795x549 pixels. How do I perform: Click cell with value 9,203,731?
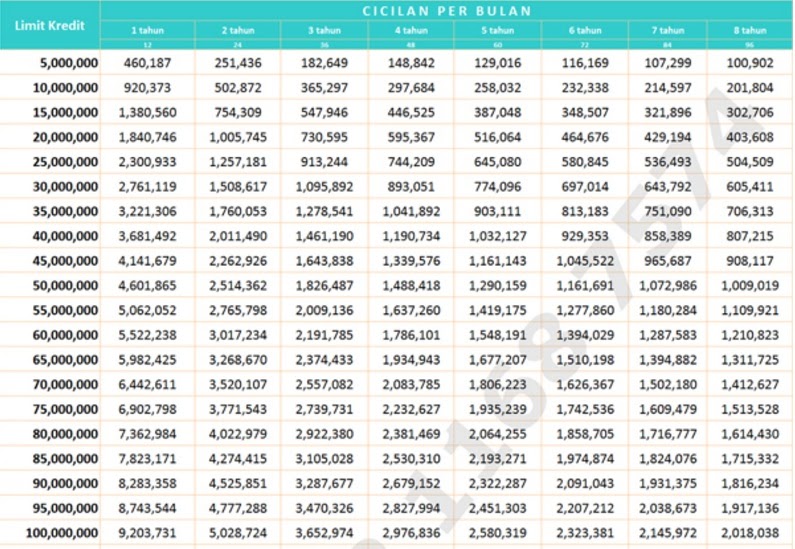click(148, 533)
